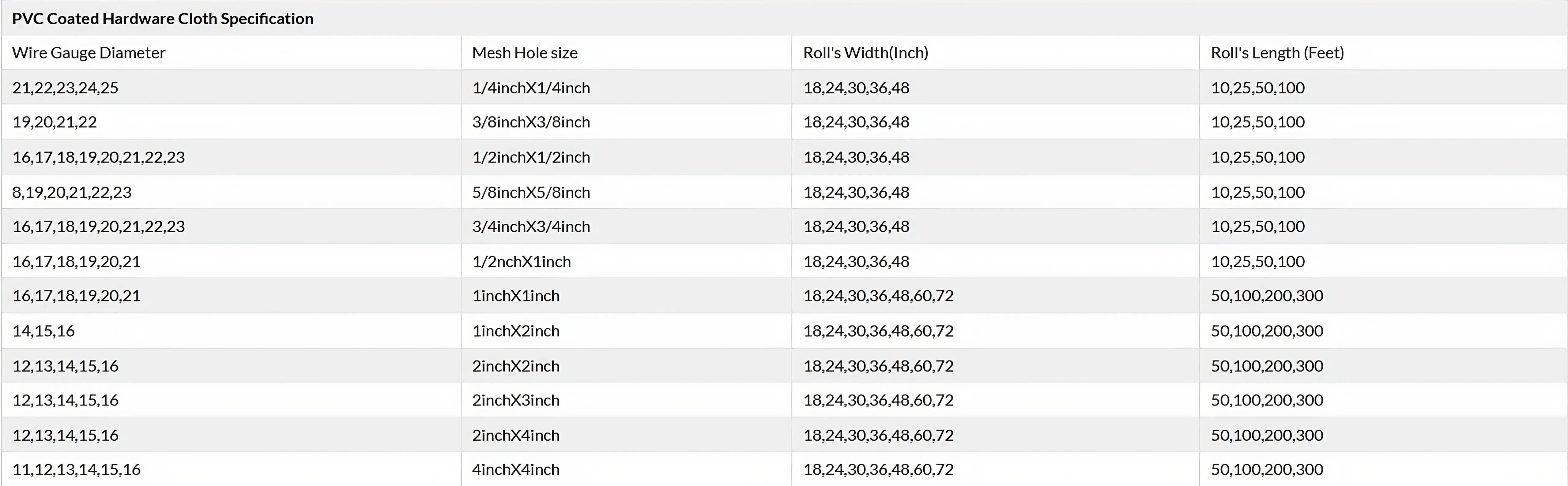Select the 1/2nchX1inch mesh size cell

coord(521,262)
